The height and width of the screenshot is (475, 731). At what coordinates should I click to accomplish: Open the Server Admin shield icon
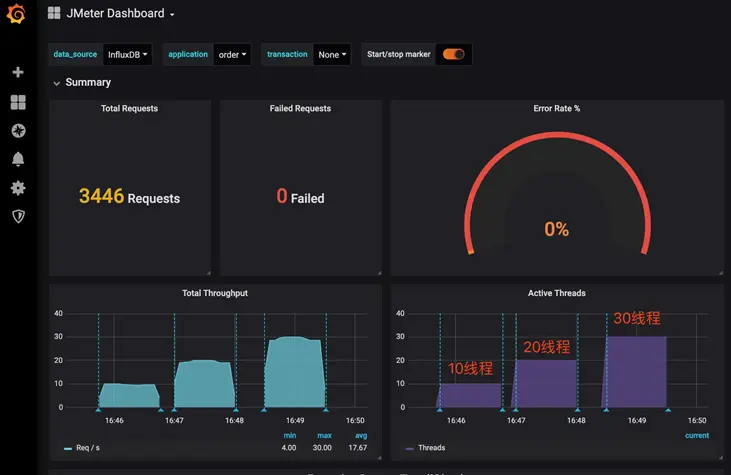click(18, 216)
